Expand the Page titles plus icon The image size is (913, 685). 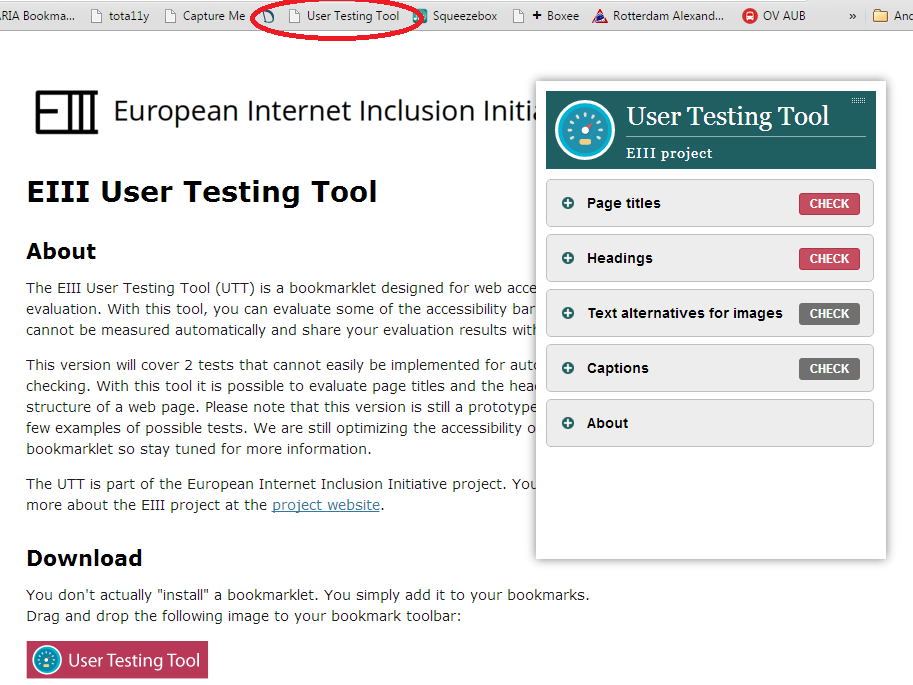coord(568,203)
